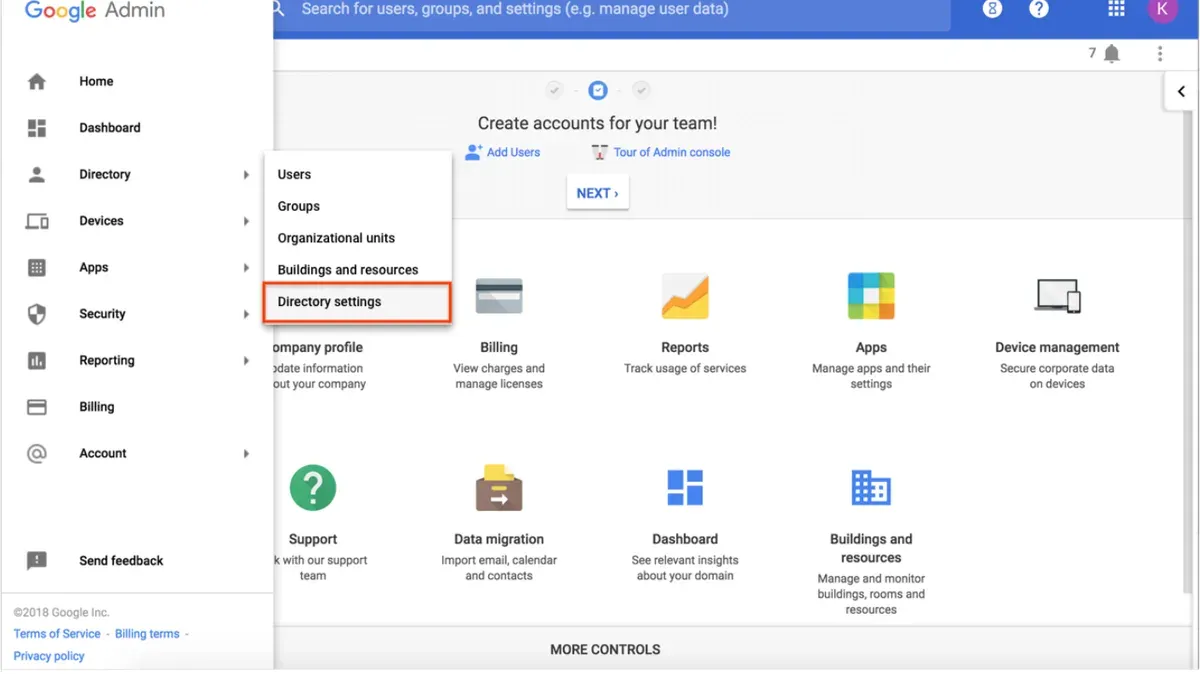The width and height of the screenshot is (1200, 675).
Task: Click the Home house icon in sidebar
Action: click(x=37, y=81)
